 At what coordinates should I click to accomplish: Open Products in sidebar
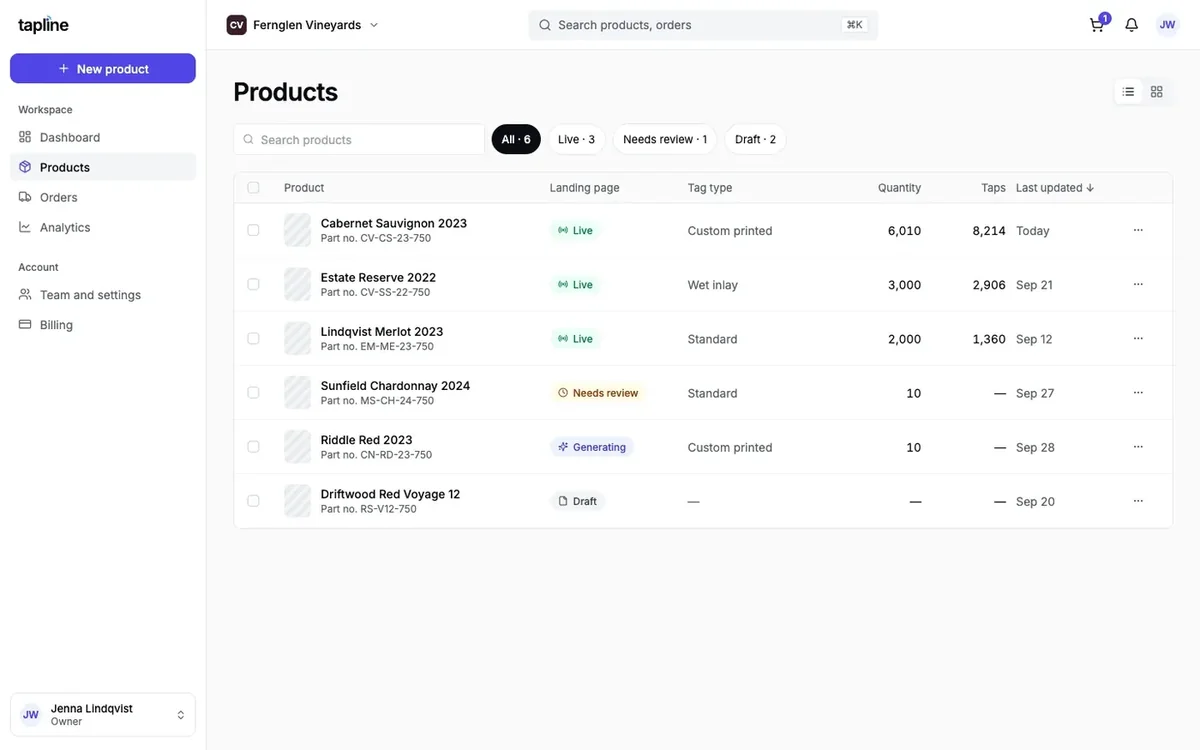103,167
